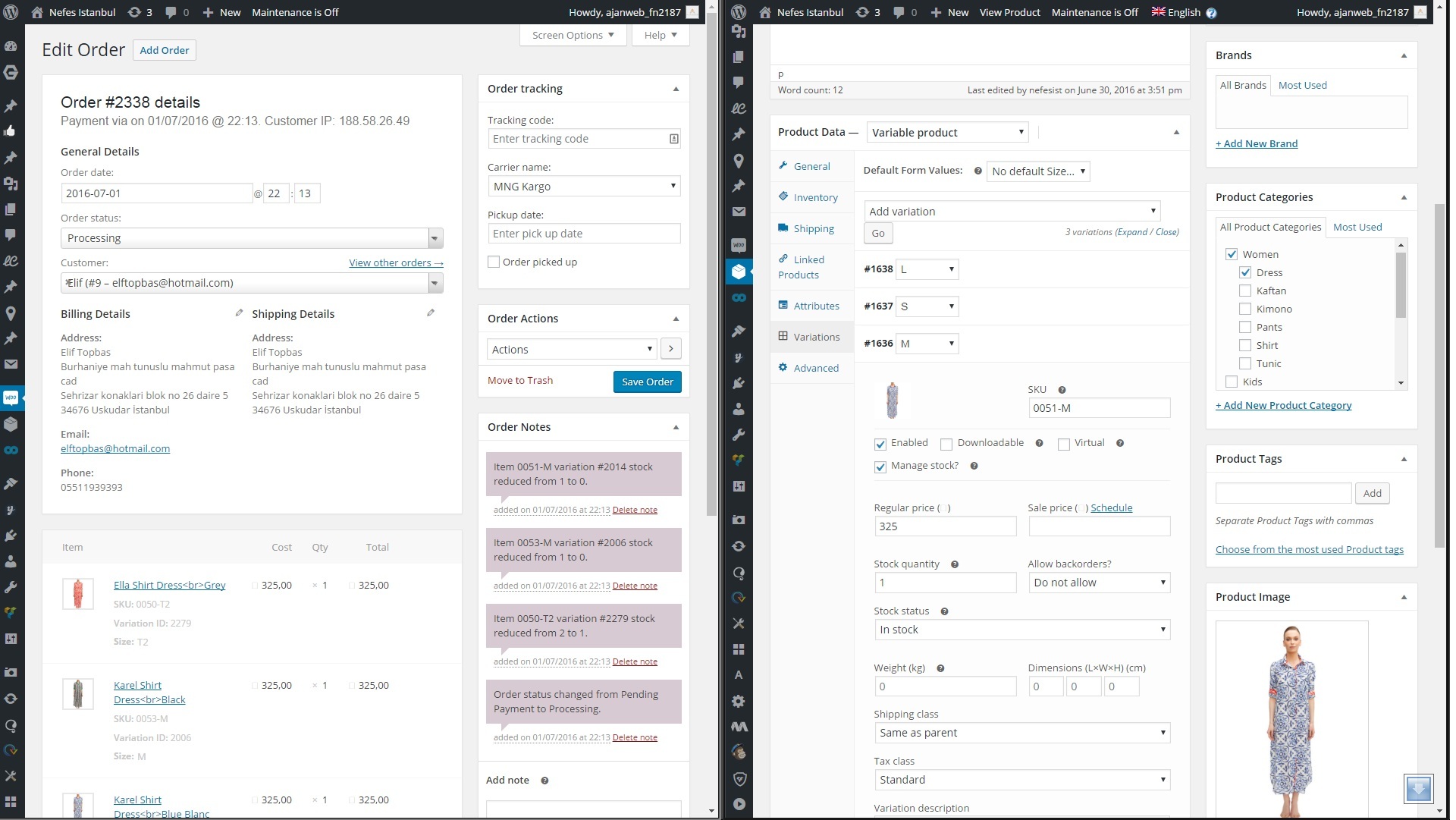Click the product categories list scrollbar
Screen dimensions: 1456x820
coord(1401,285)
